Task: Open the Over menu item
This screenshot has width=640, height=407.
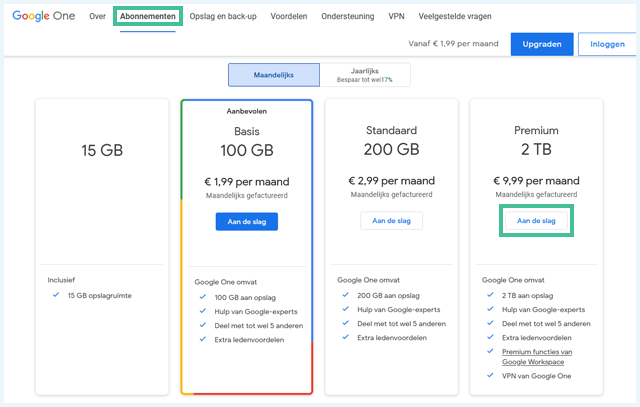Action: pyautogui.click(x=98, y=16)
